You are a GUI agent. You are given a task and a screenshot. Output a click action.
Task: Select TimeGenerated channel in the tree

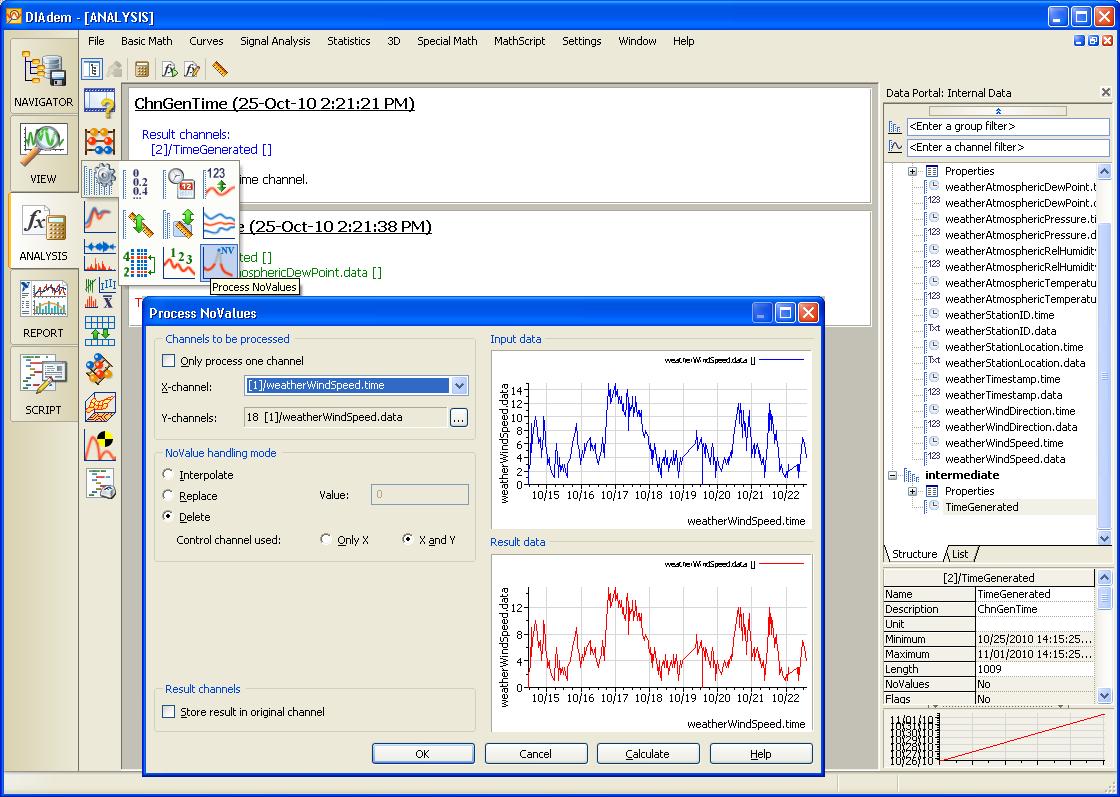click(x=981, y=507)
